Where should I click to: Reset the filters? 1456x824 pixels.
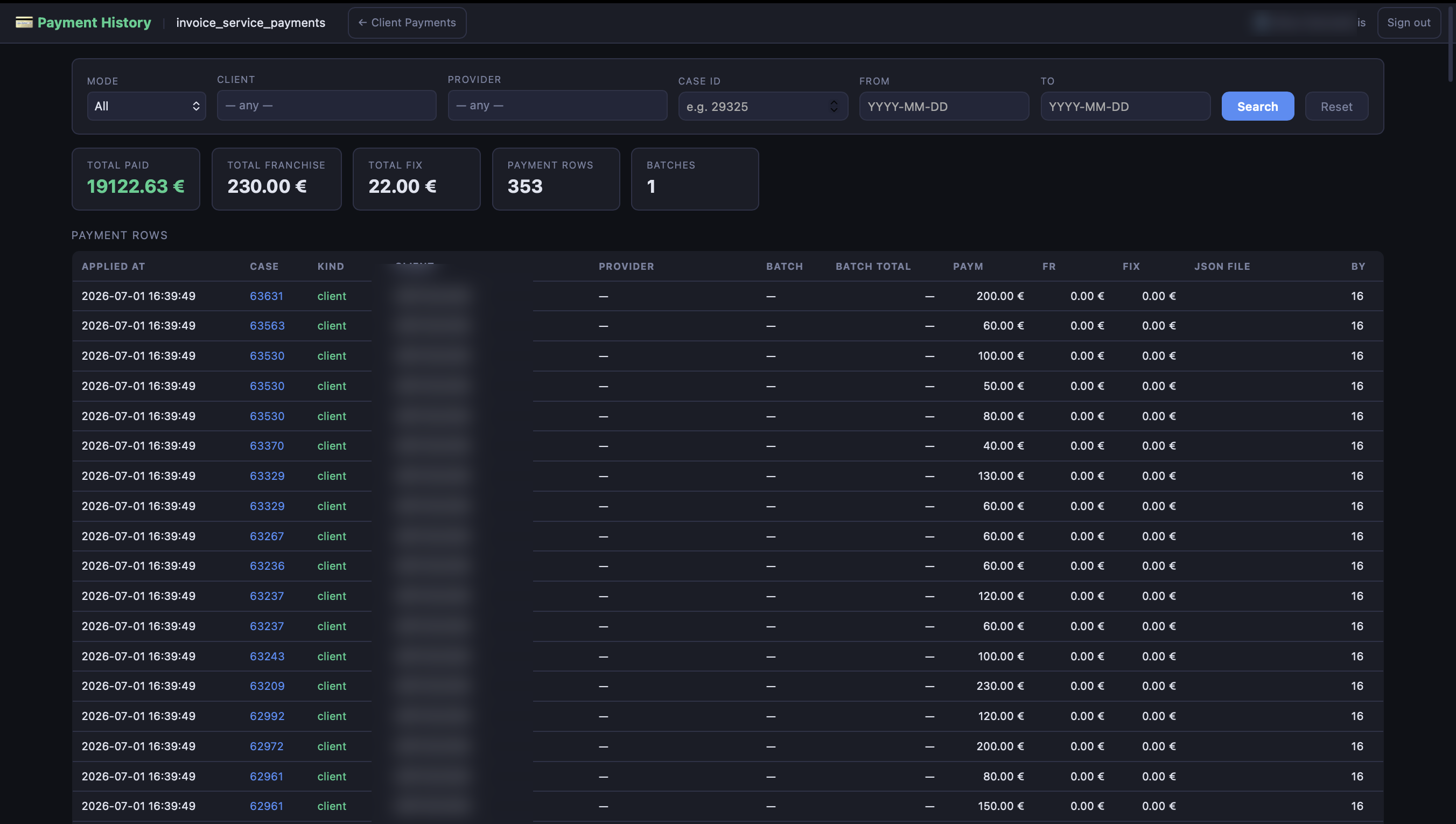[x=1336, y=106]
